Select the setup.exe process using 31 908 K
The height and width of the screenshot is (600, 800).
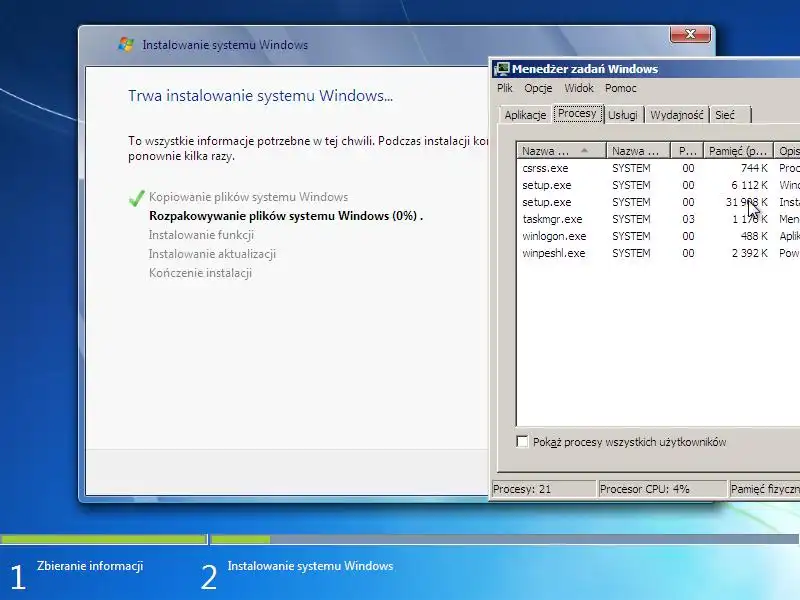tap(658, 202)
